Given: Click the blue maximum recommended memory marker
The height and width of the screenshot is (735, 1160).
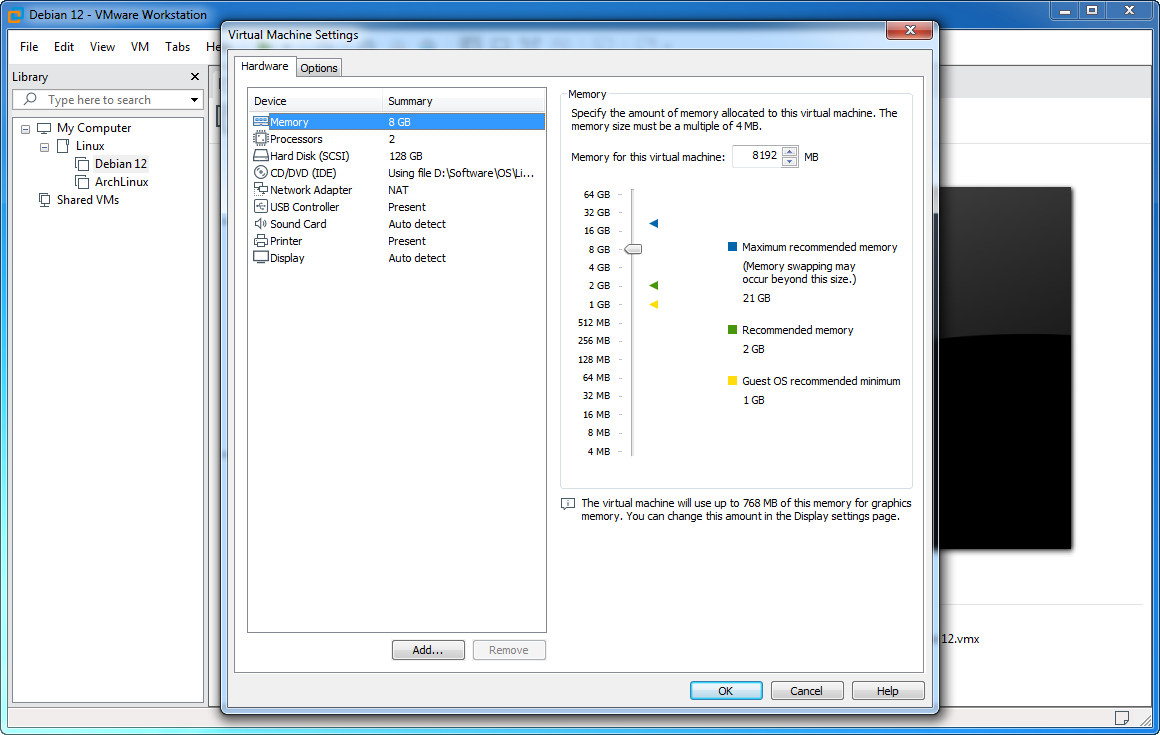Looking at the screenshot, I should 653,223.
